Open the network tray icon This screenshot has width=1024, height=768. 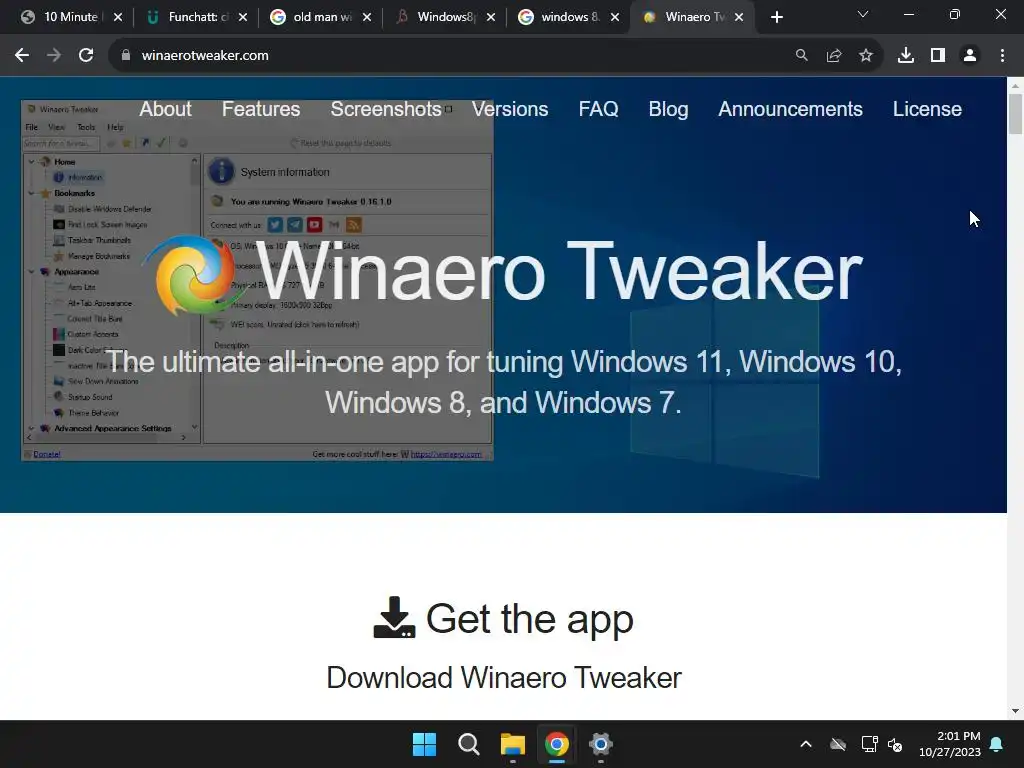point(869,744)
